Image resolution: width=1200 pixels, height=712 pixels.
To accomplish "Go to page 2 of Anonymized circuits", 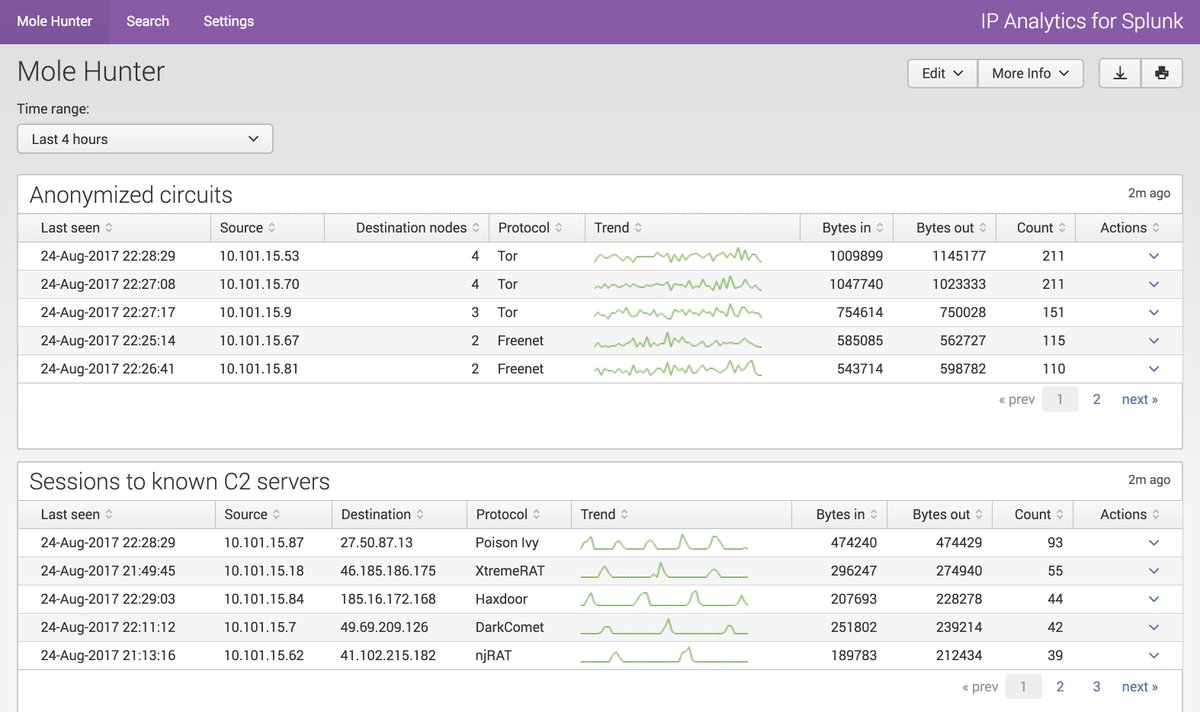I will point(1097,399).
